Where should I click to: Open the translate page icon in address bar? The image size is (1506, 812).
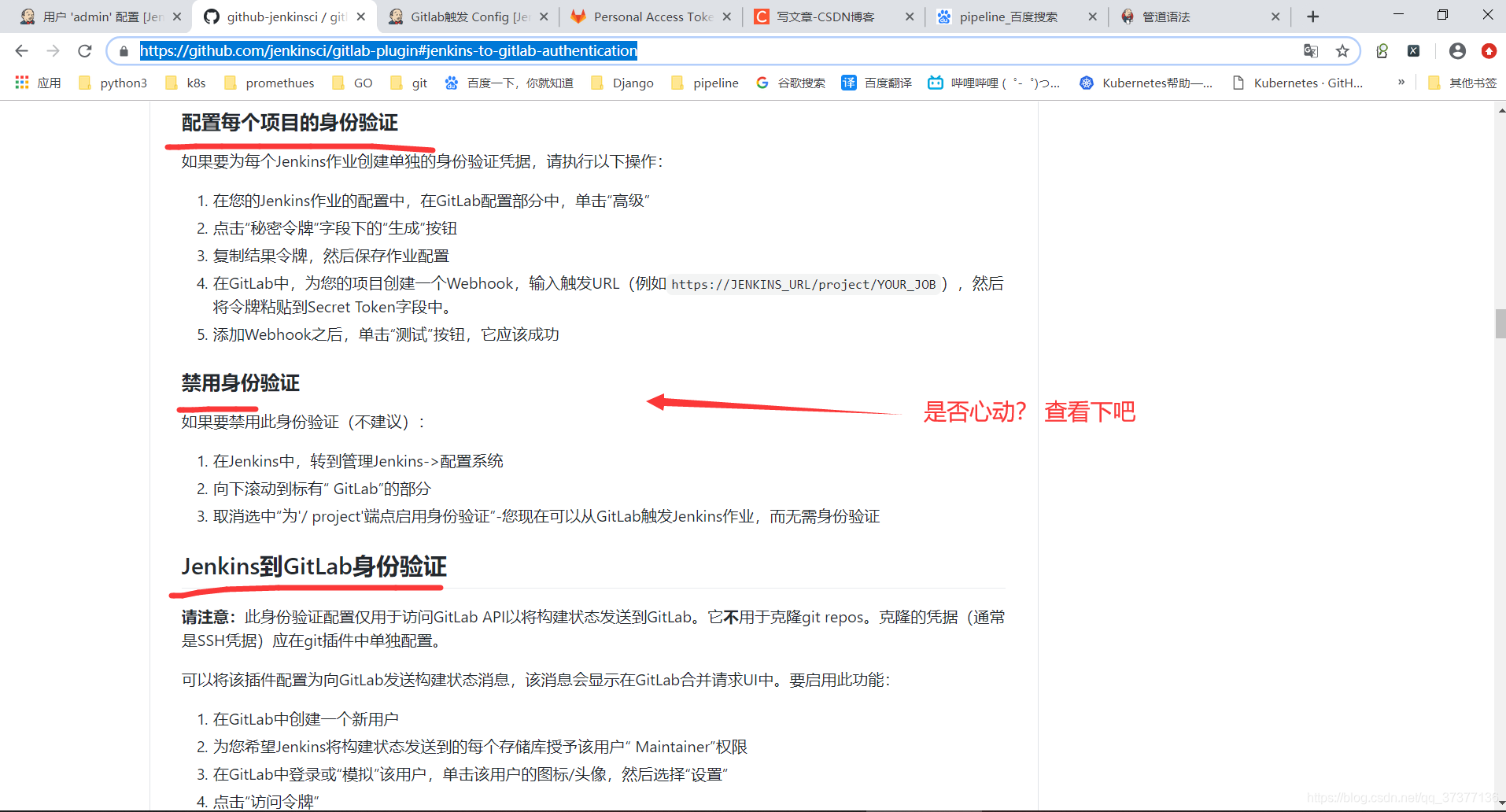[1311, 51]
